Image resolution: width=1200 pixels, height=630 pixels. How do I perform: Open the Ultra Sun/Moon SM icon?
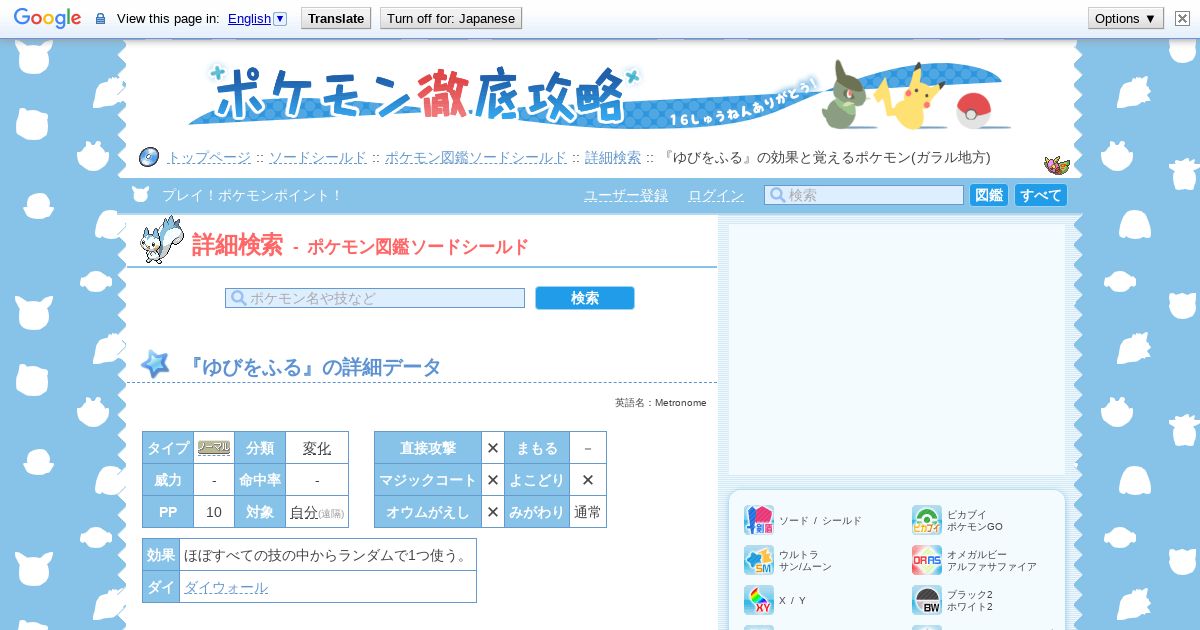[x=759, y=560]
